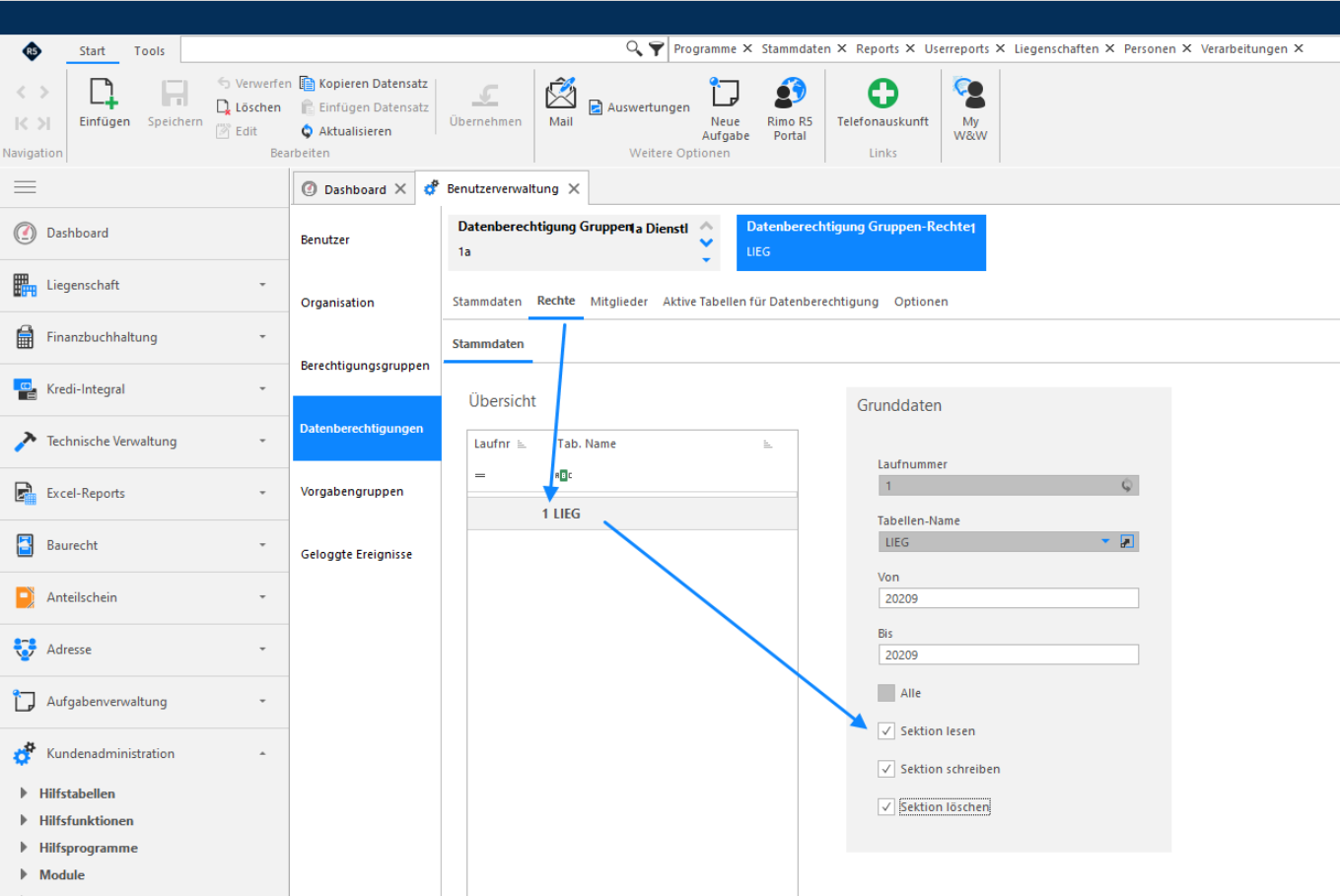Uncheck Sektion schreiben
This screenshot has width=1340, height=896.
click(x=886, y=769)
